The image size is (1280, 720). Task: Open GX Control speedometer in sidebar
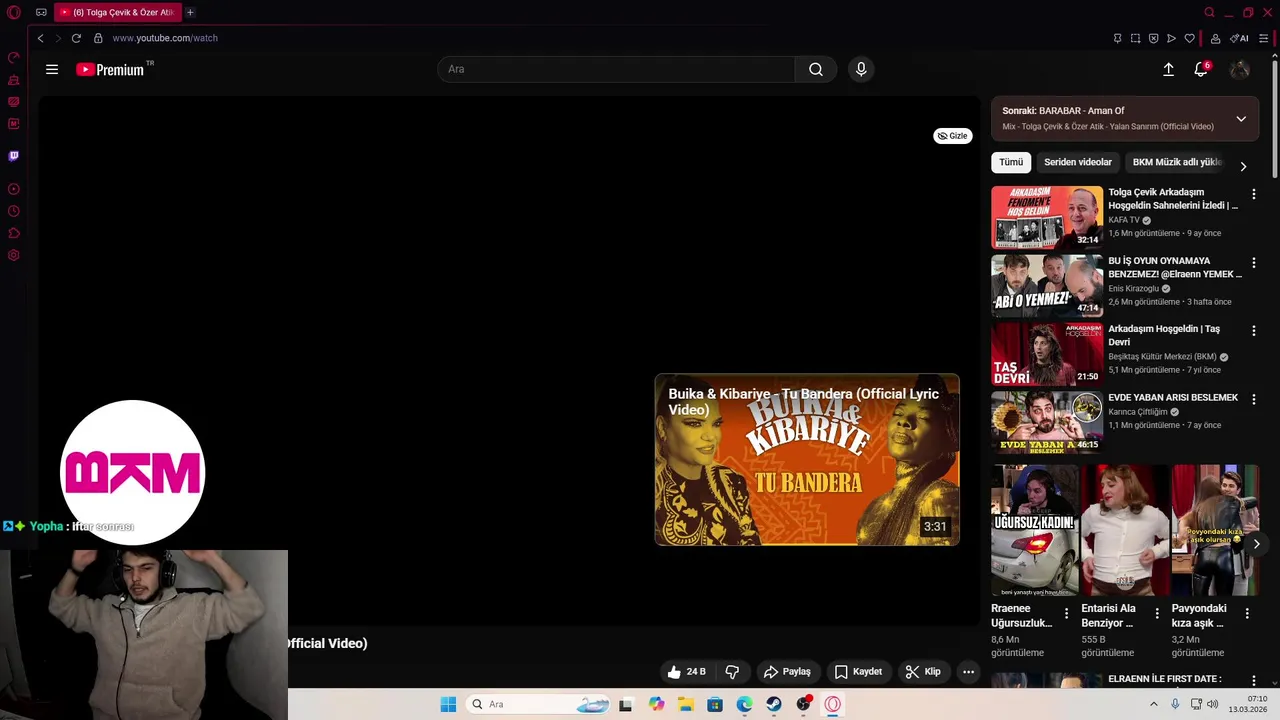point(14,58)
